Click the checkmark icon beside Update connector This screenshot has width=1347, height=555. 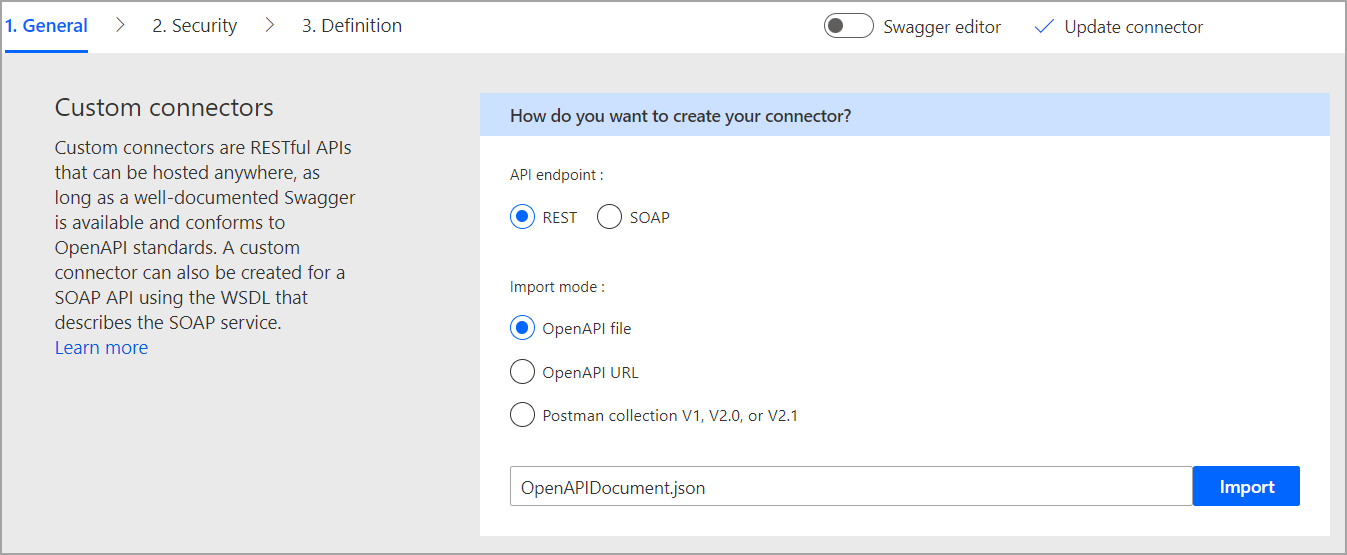(1044, 27)
